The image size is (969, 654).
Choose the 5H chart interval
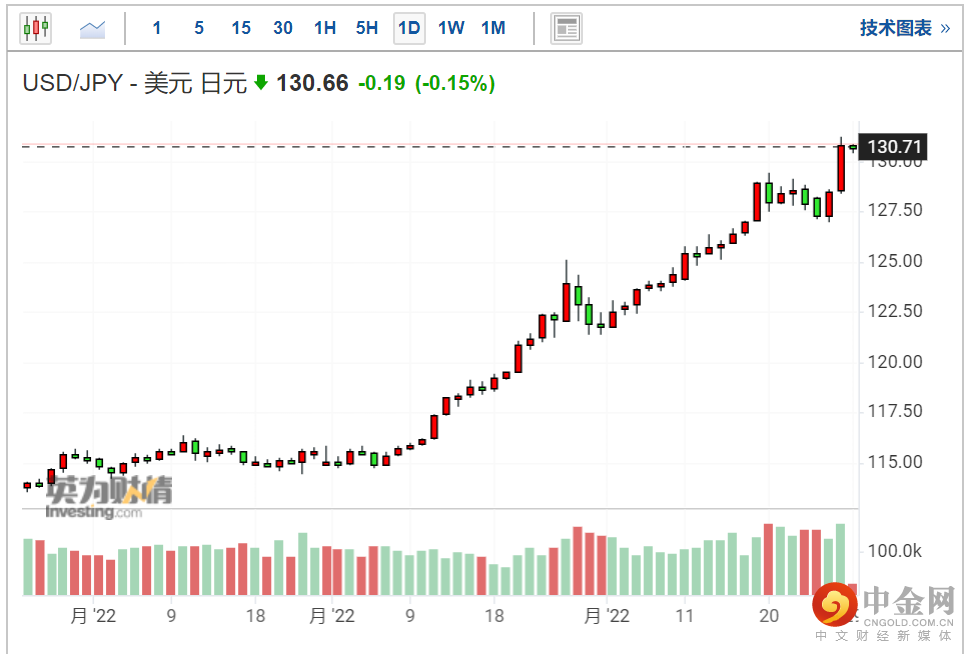tap(367, 28)
